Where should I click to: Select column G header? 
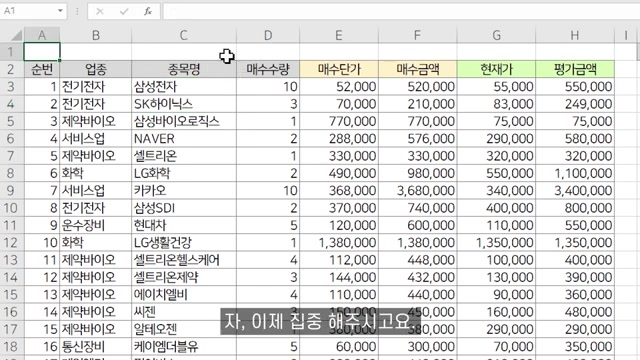[x=496, y=36]
